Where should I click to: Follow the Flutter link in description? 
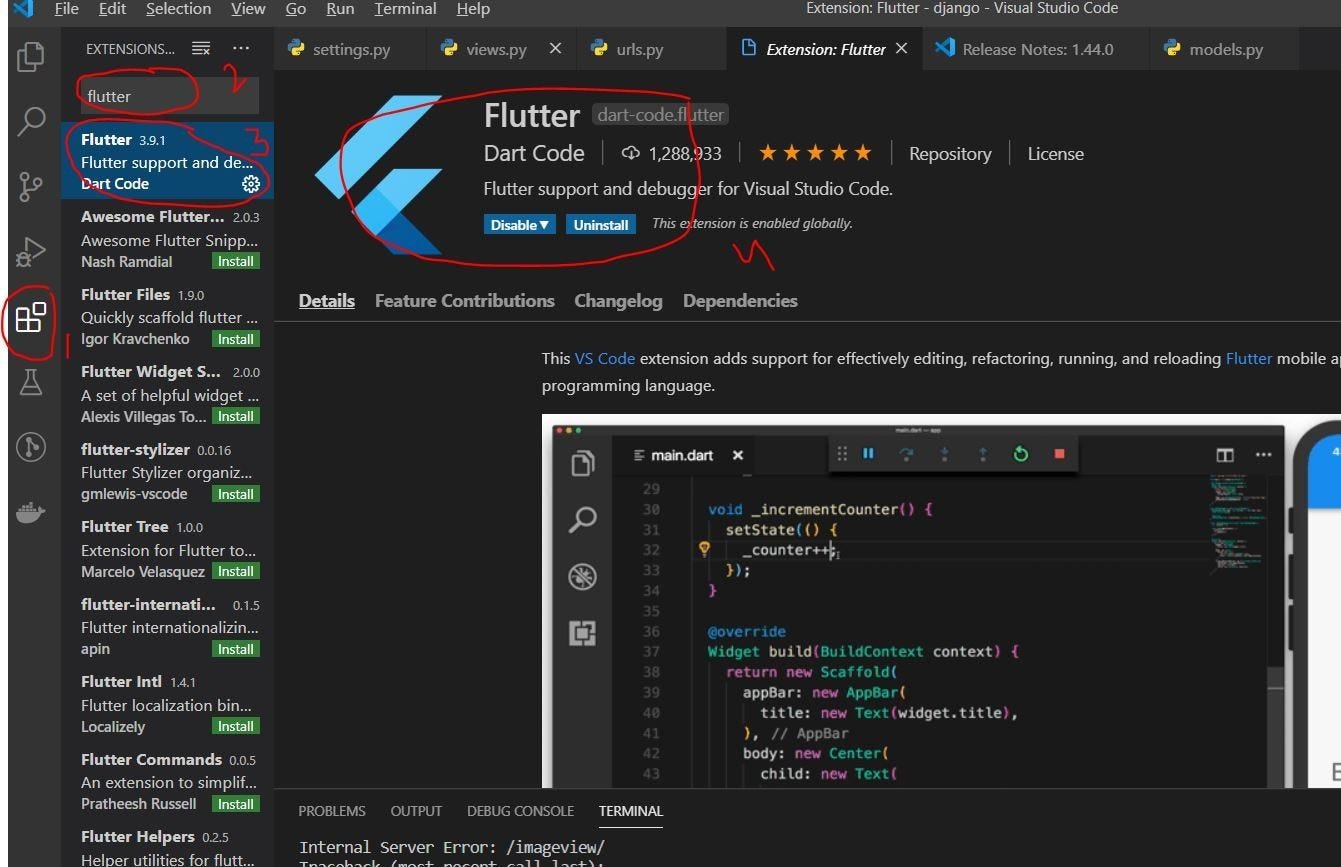[x=1249, y=358]
